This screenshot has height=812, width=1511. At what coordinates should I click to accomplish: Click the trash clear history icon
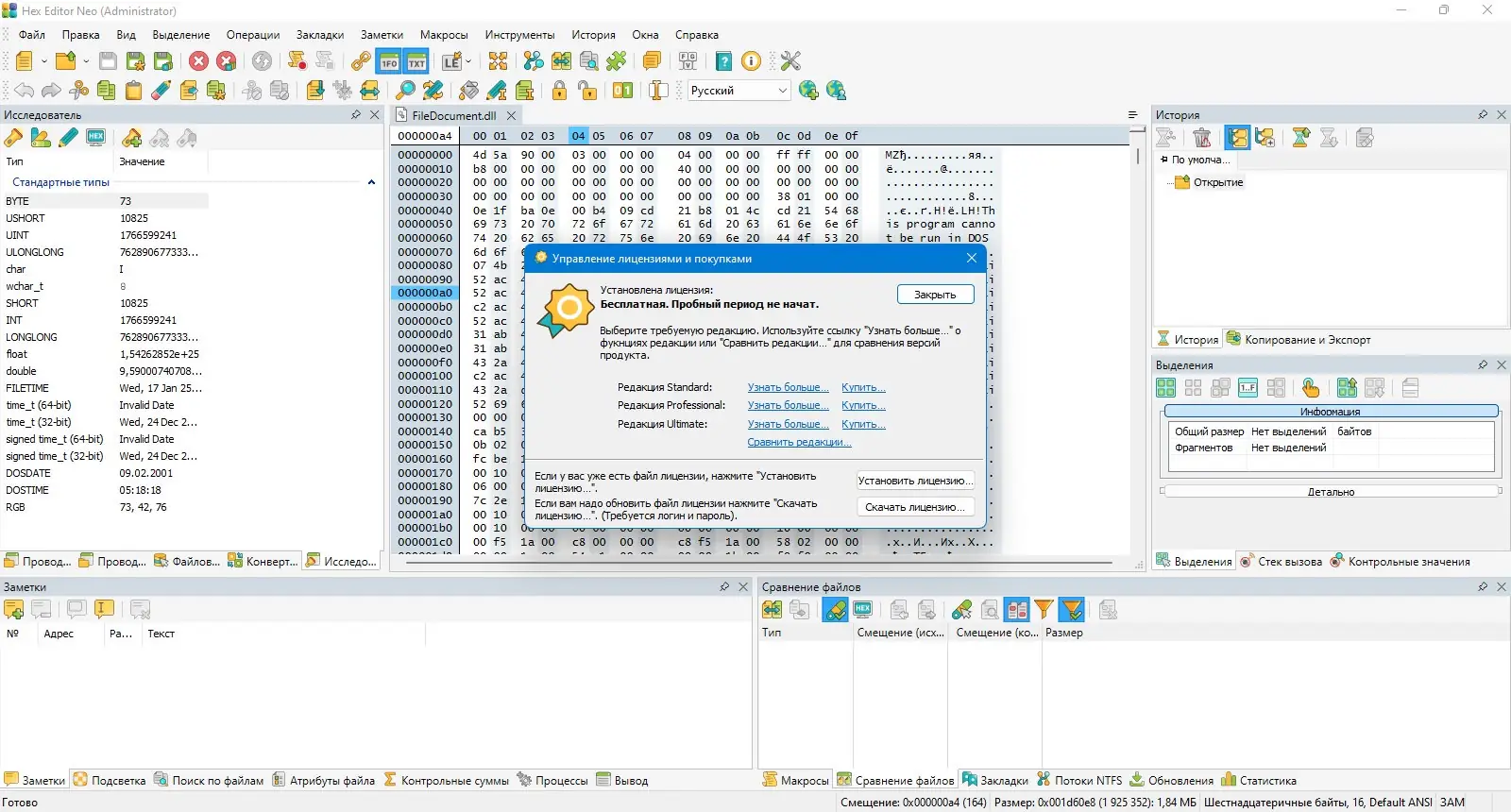pyautogui.click(x=1202, y=138)
